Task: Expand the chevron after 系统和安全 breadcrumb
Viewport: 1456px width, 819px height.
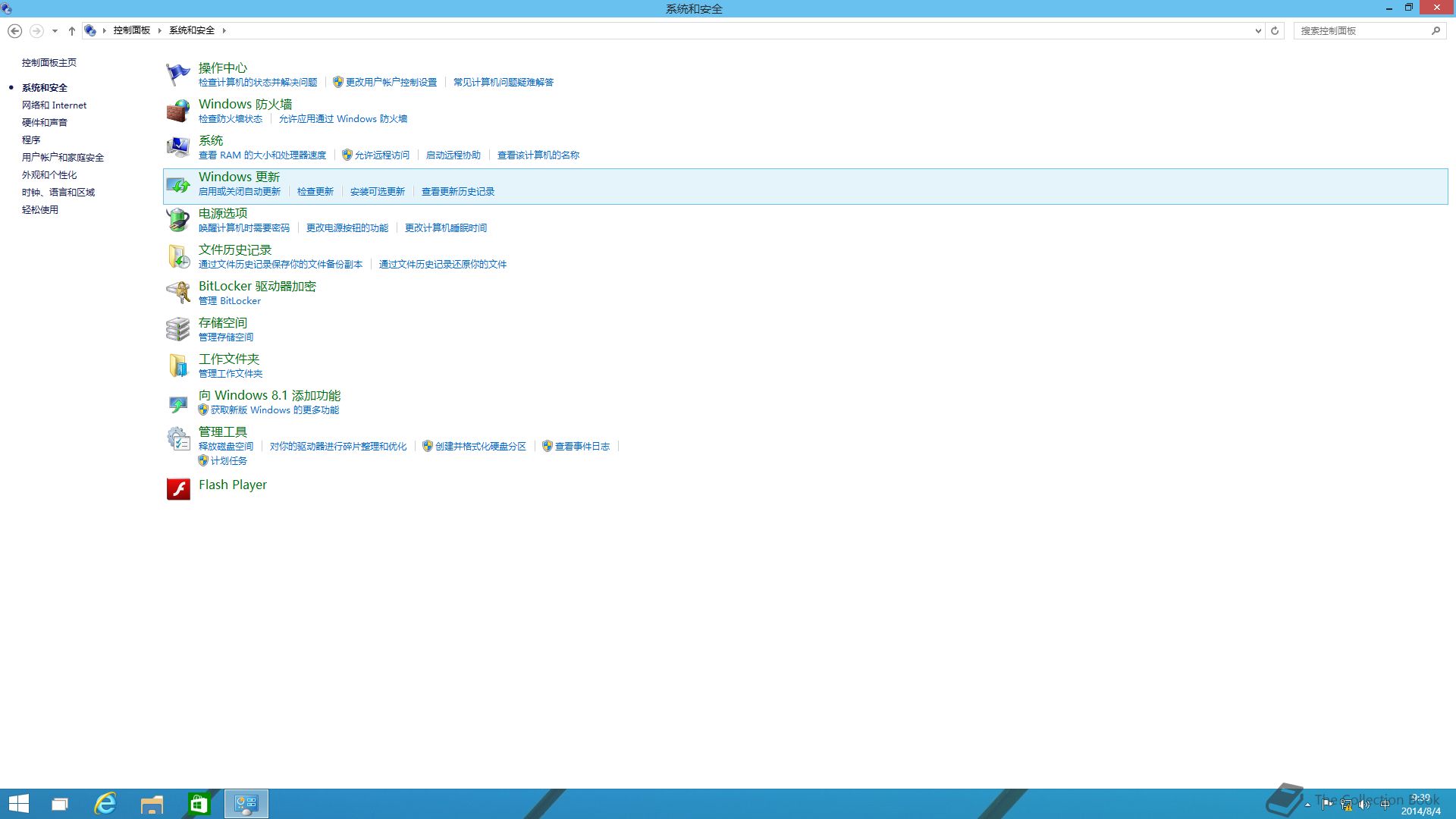Action: coord(224,30)
